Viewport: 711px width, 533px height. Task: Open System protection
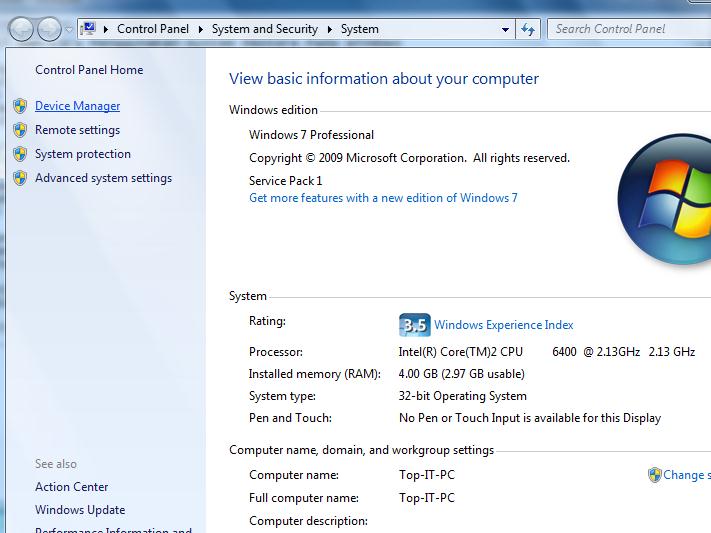pyautogui.click(x=83, y=154)
